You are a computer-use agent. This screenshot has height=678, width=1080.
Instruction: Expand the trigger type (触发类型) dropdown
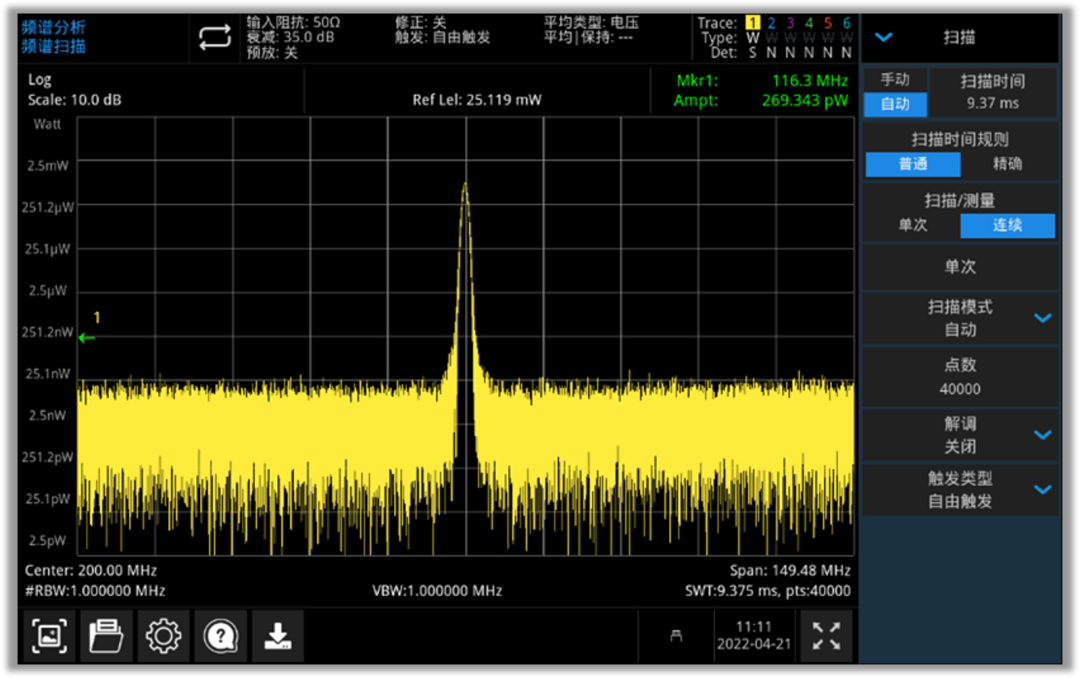[x=1042, y=490]
